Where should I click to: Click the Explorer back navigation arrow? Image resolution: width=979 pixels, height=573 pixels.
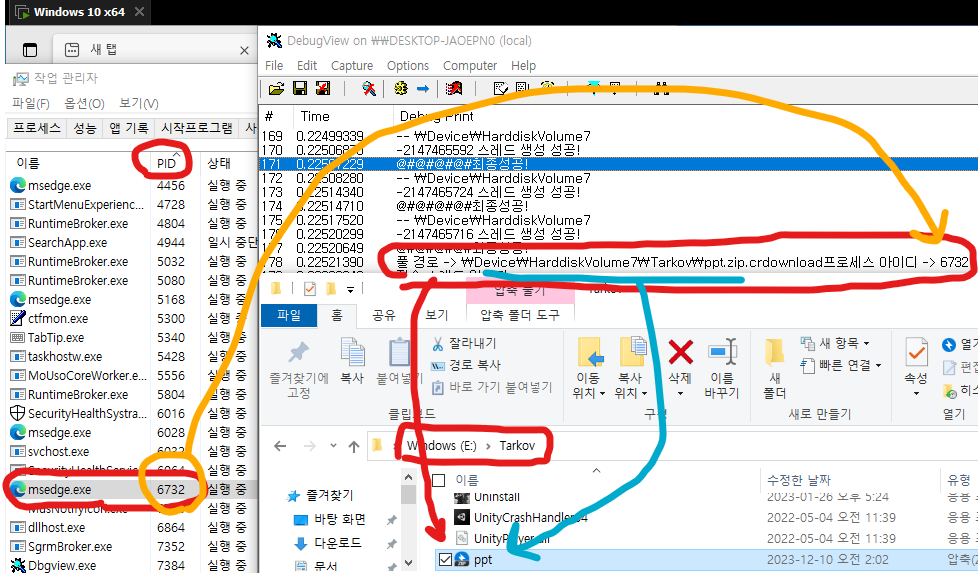click(x=280, y=446)
